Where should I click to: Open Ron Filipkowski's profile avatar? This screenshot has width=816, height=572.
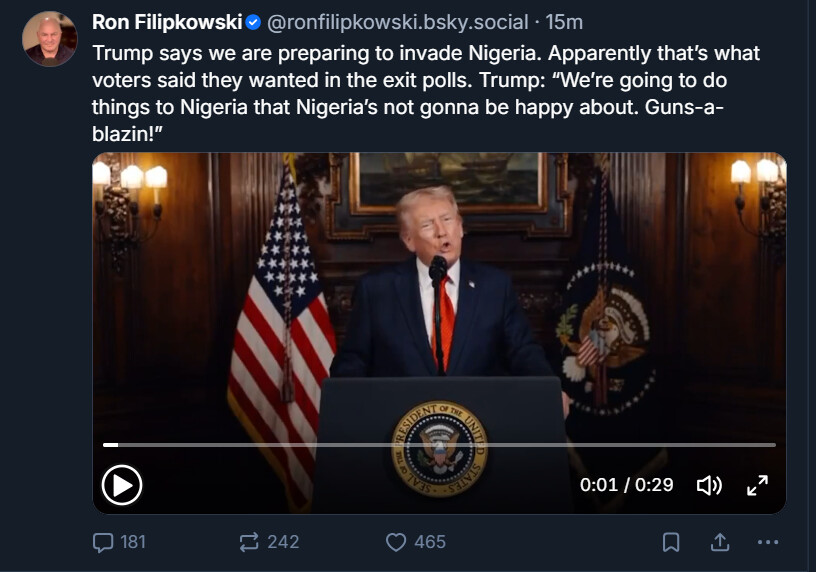50,39
